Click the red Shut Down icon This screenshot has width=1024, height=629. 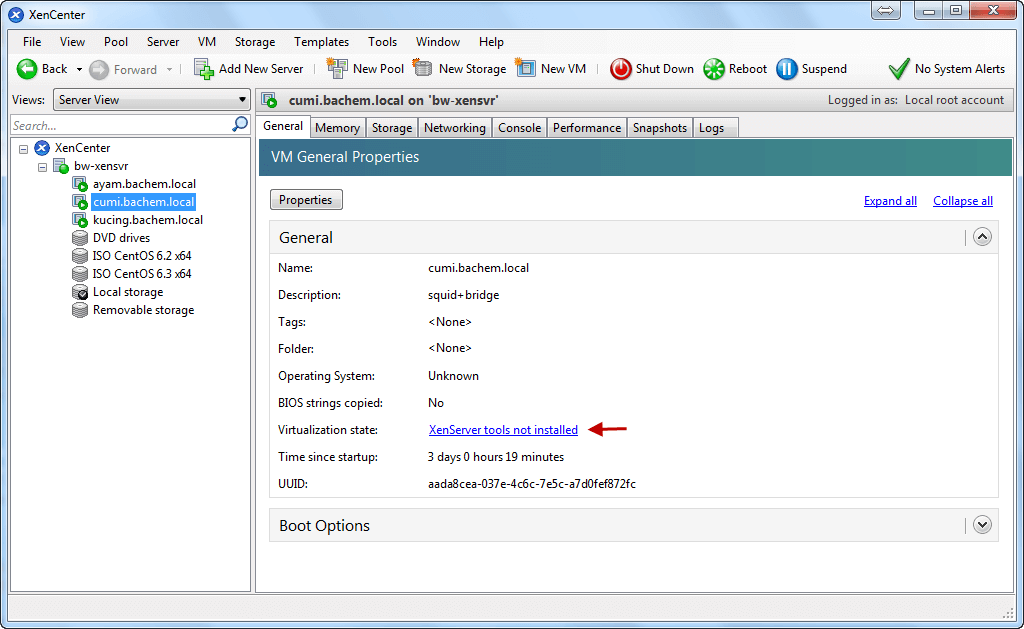(x=620, y=69)
